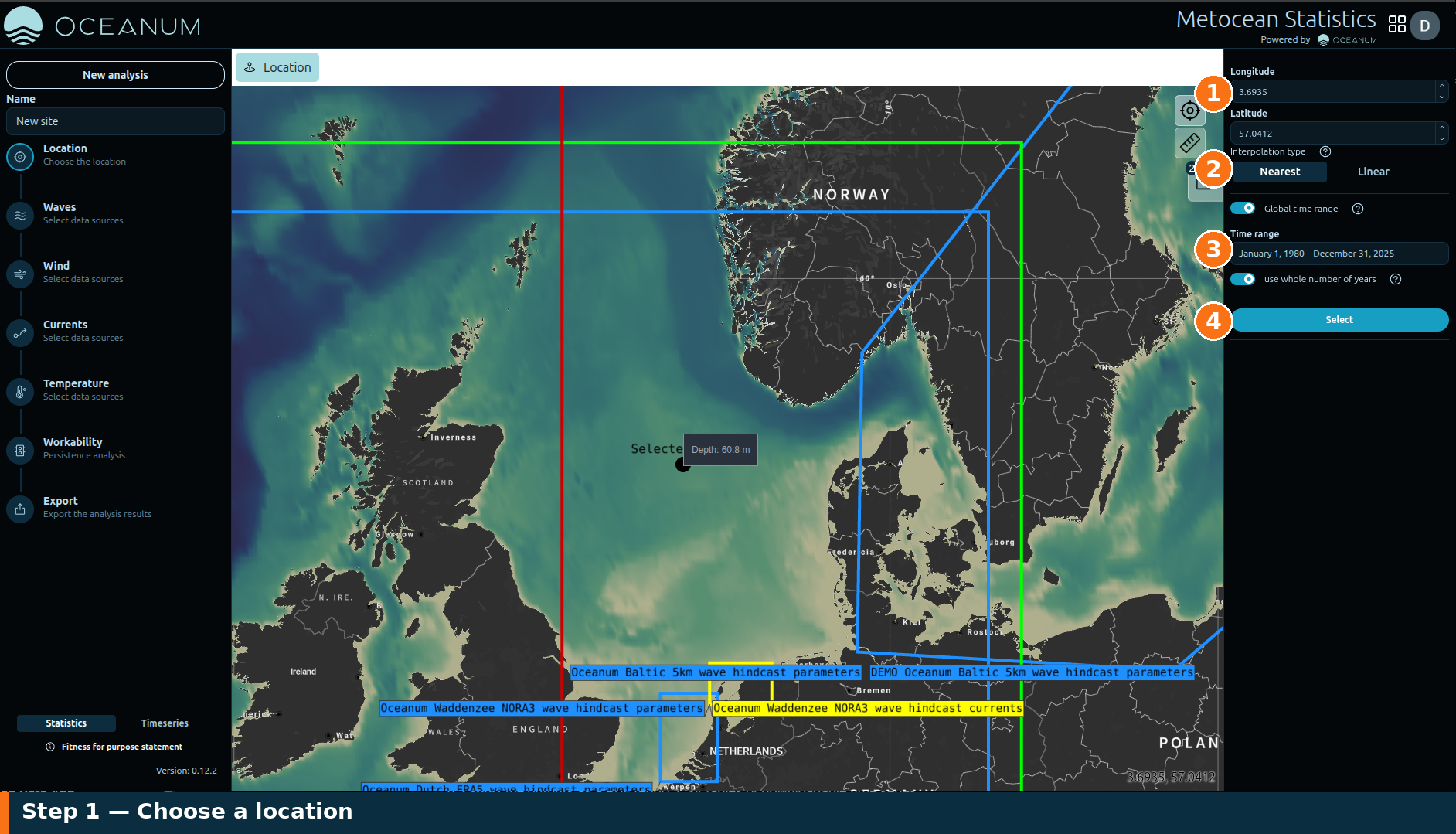The width and height of the screenshot is (1456, 834).
Task: Open the Currents step icon
Action: point(20,333)
